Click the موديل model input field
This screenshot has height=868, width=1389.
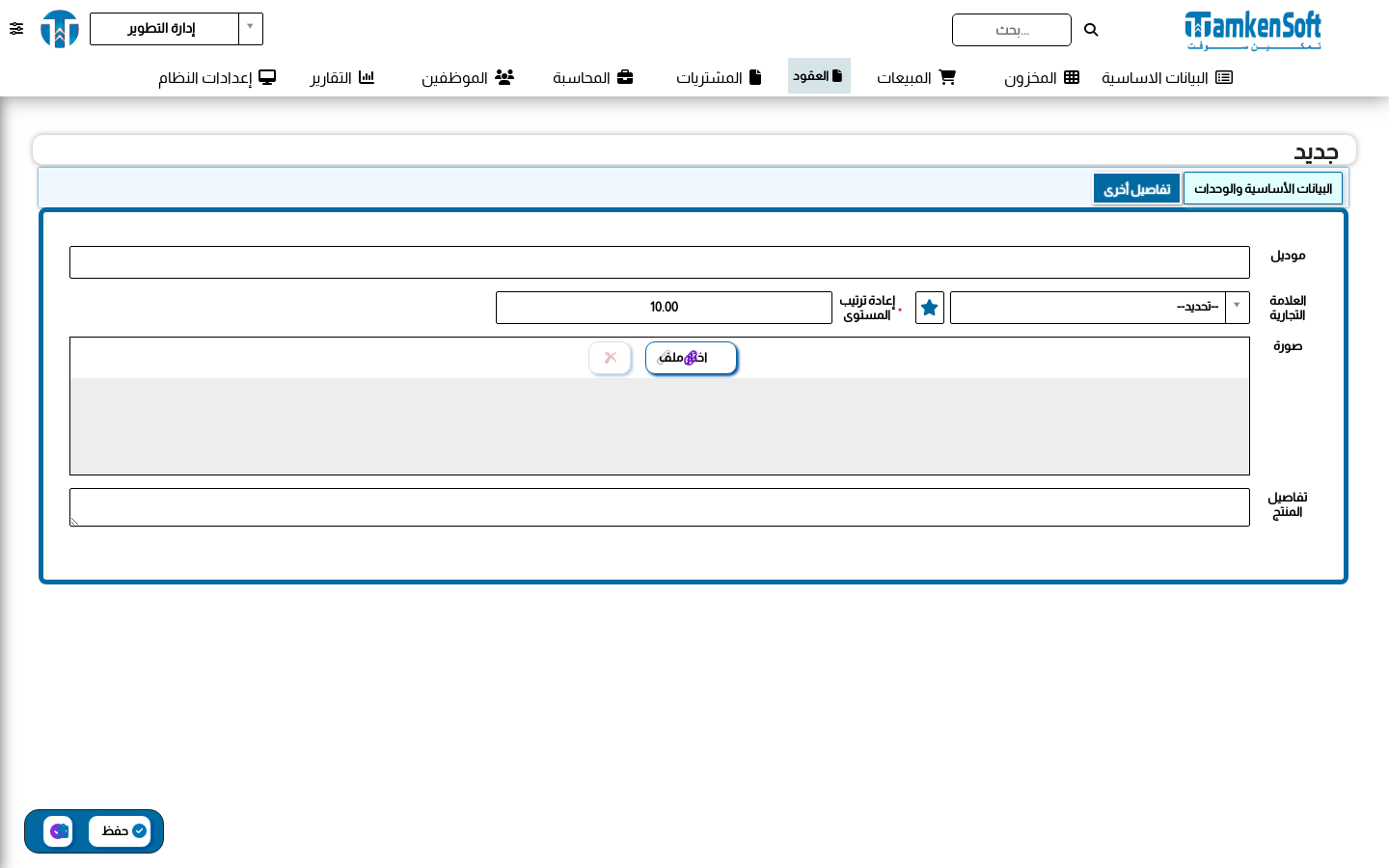[x=660, y=262]
